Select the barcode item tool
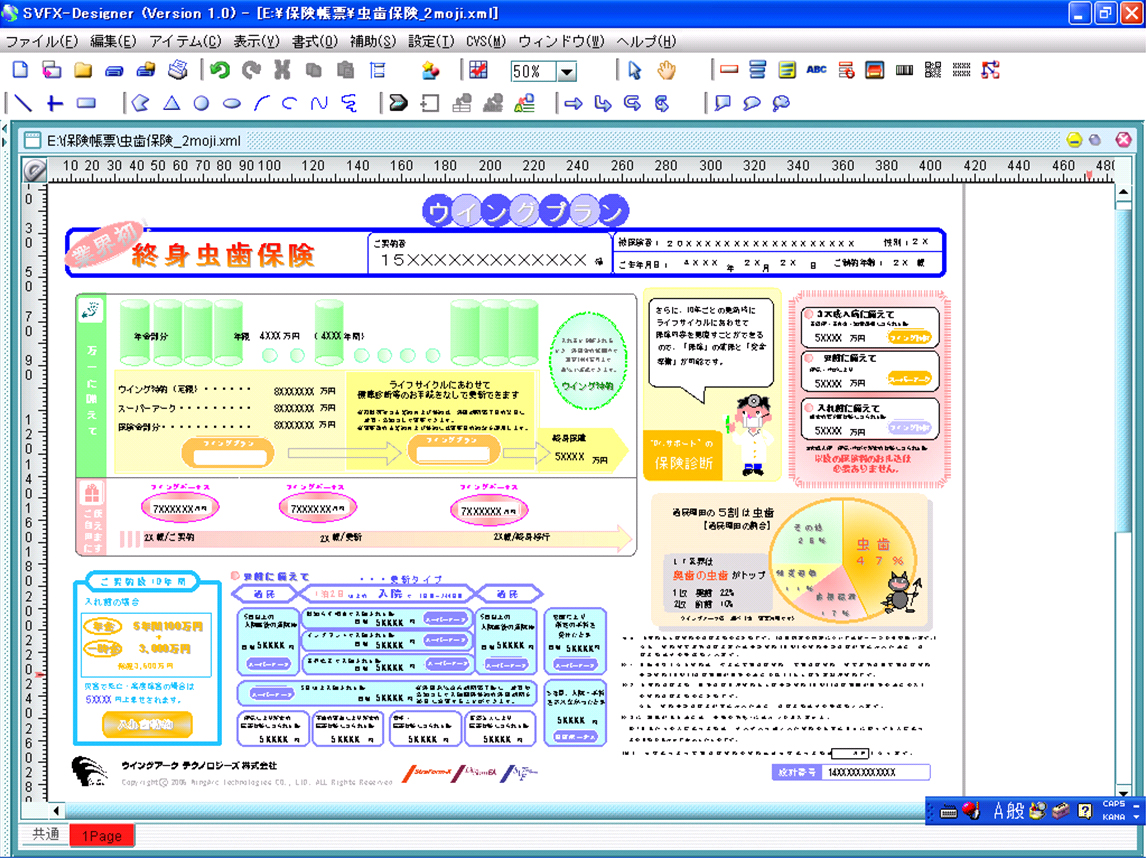Viewport: 1146px width, 858px height. [904, 70]
